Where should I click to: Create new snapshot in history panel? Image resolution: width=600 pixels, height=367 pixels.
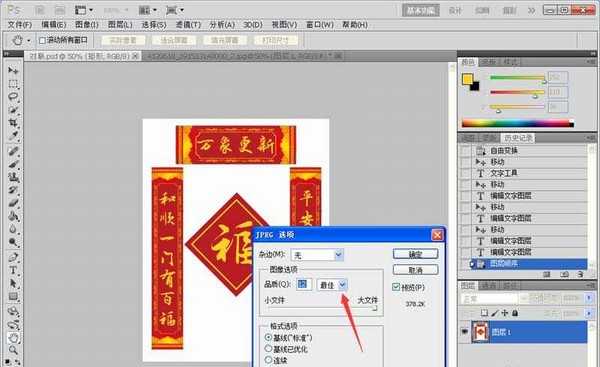(x=564, y=274)
